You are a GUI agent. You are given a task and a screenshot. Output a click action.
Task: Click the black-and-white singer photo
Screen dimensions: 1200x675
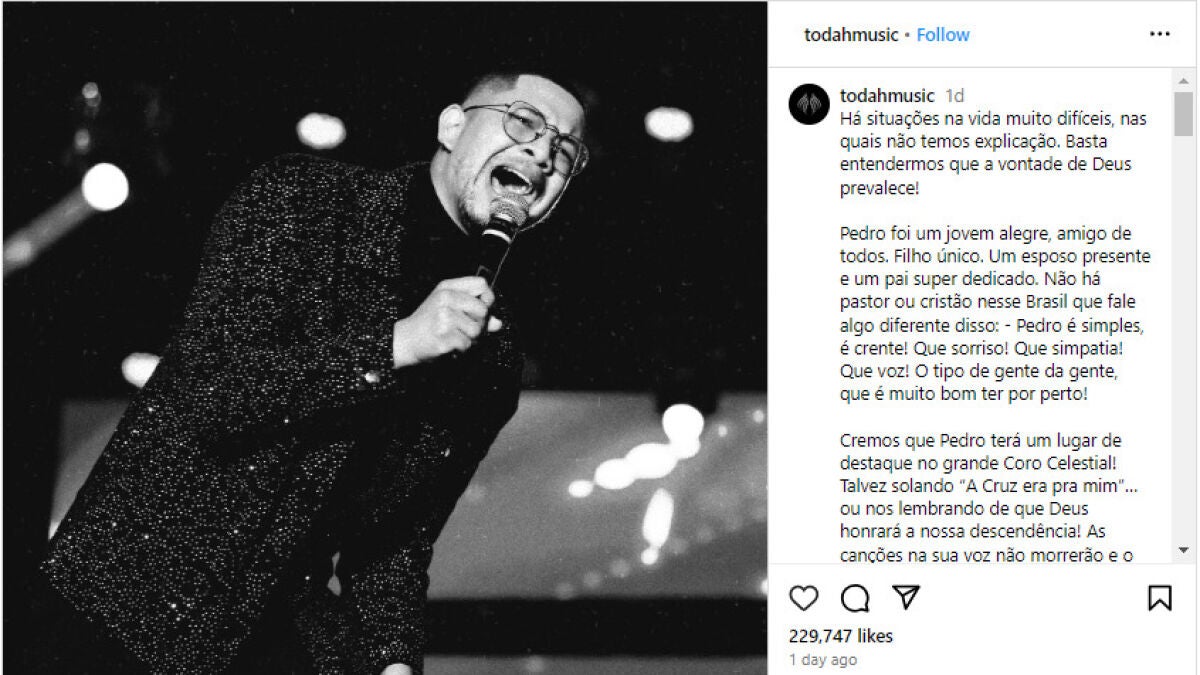coord(384,337)
